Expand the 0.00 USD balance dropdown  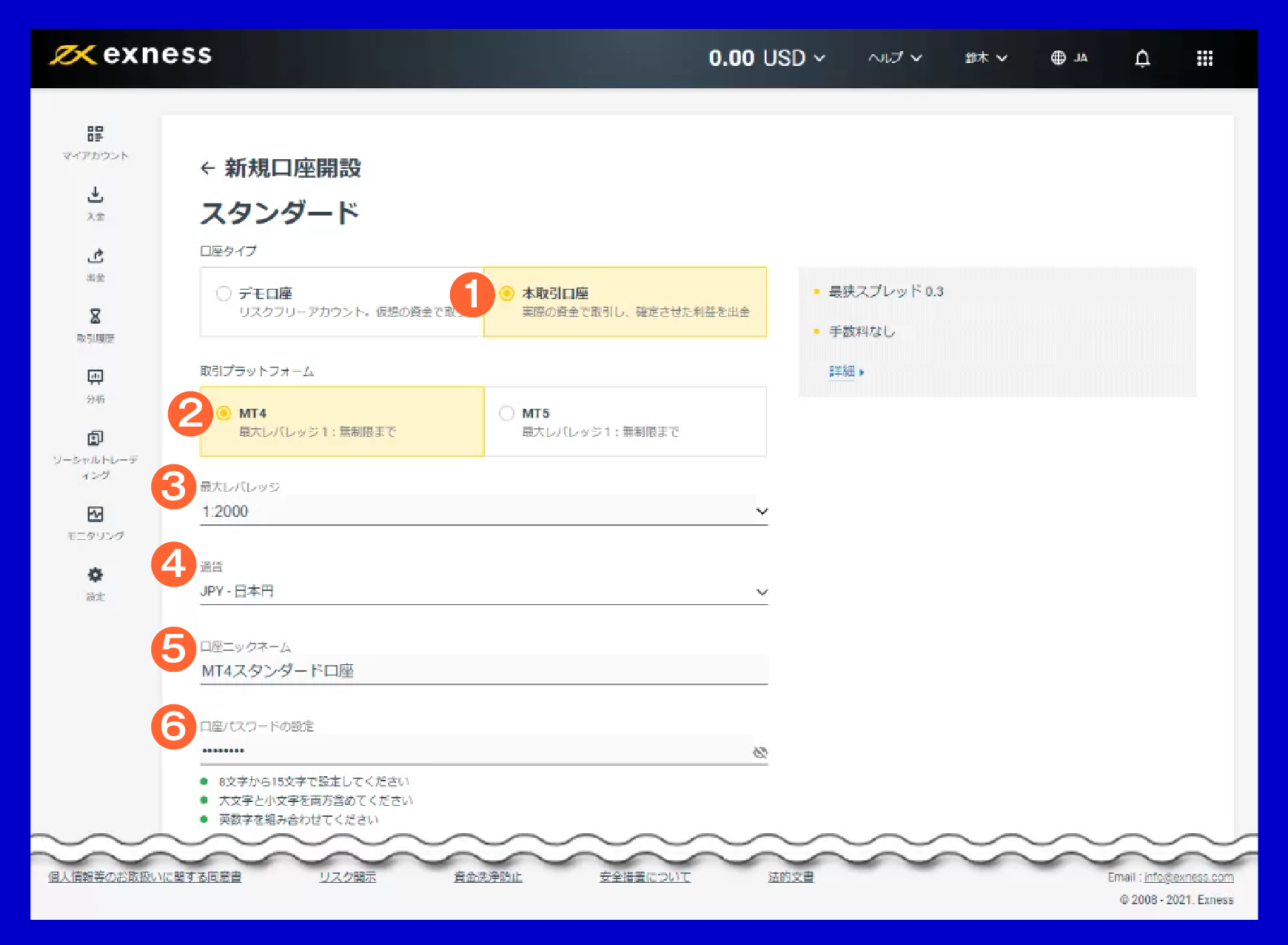[x=767, y=58]
